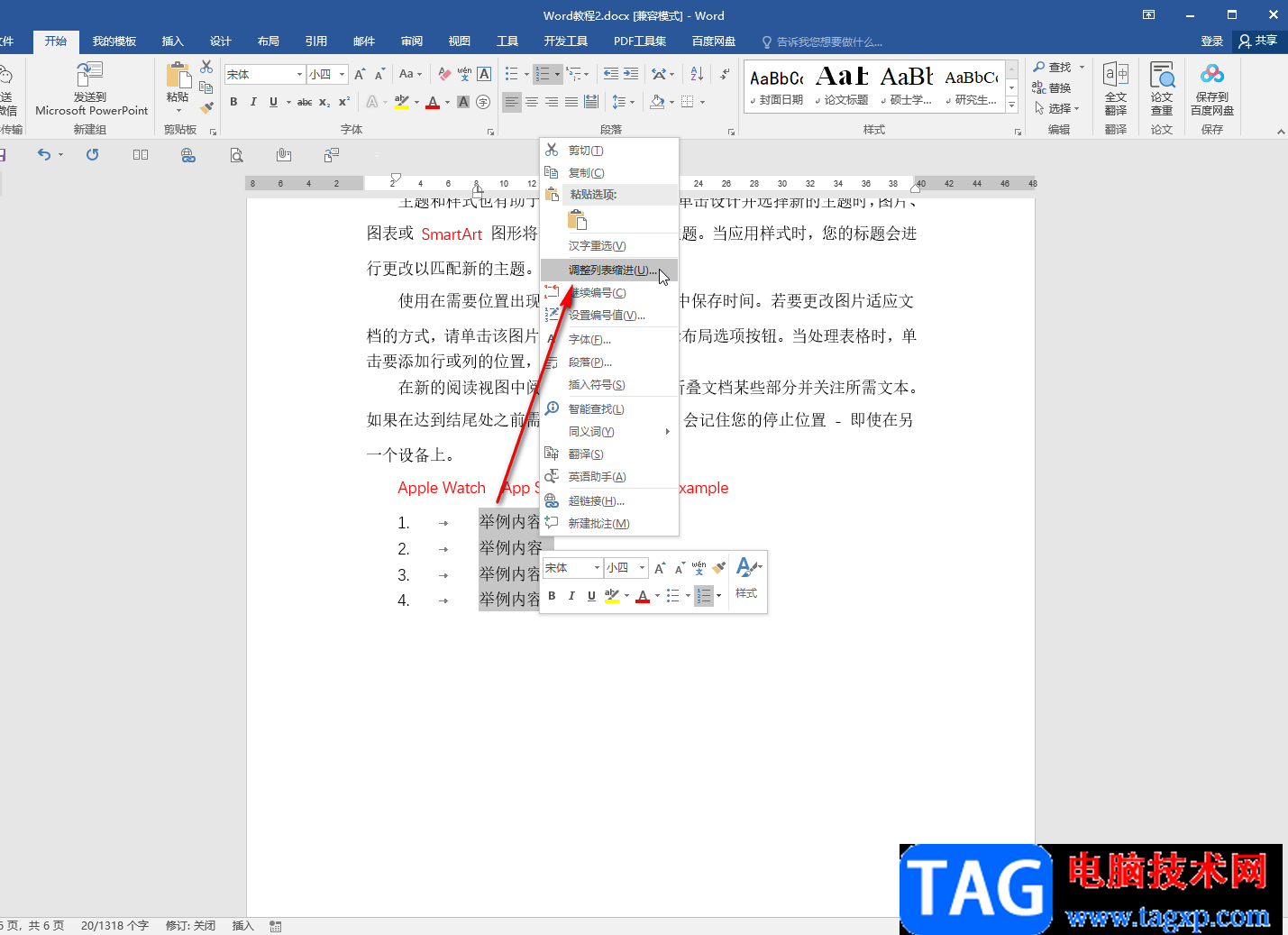Screen dimensions: 1288x935
Task: Switch to Design ribbon tab
Action: click(221, 41)
